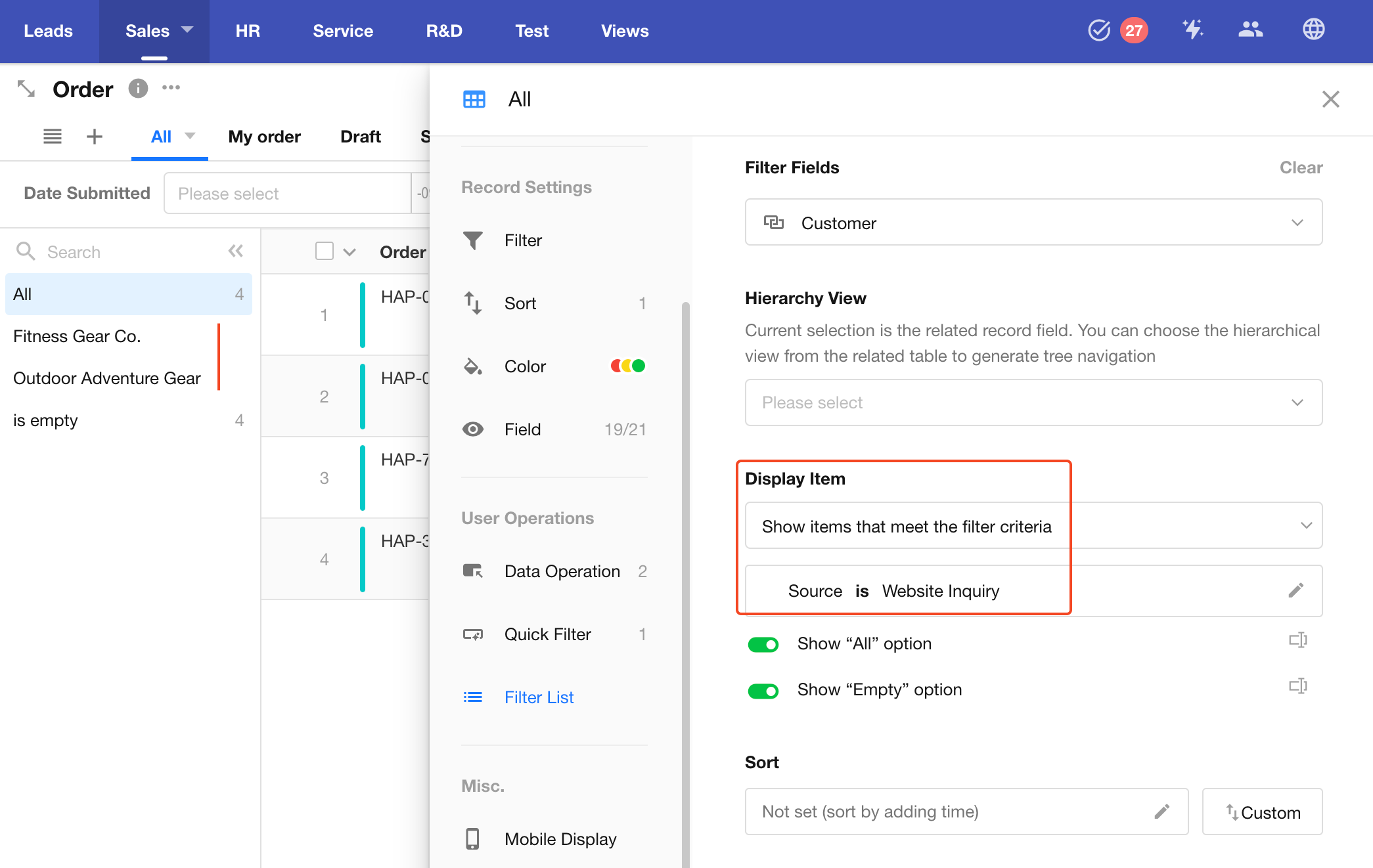This screenshot has height=868, width=1373.
Task: Check the select-all checkbox in table header
Action: pos(325,251)
